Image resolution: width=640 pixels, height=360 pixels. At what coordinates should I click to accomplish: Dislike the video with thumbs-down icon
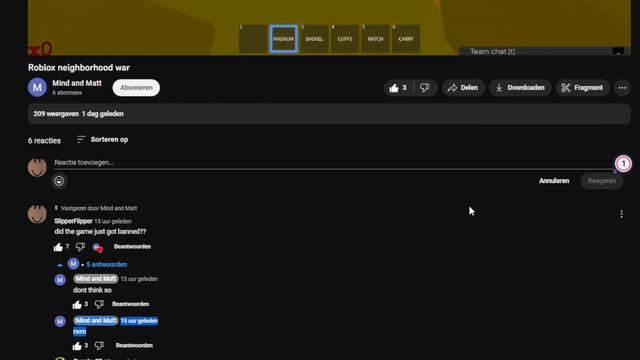[425, 88]
